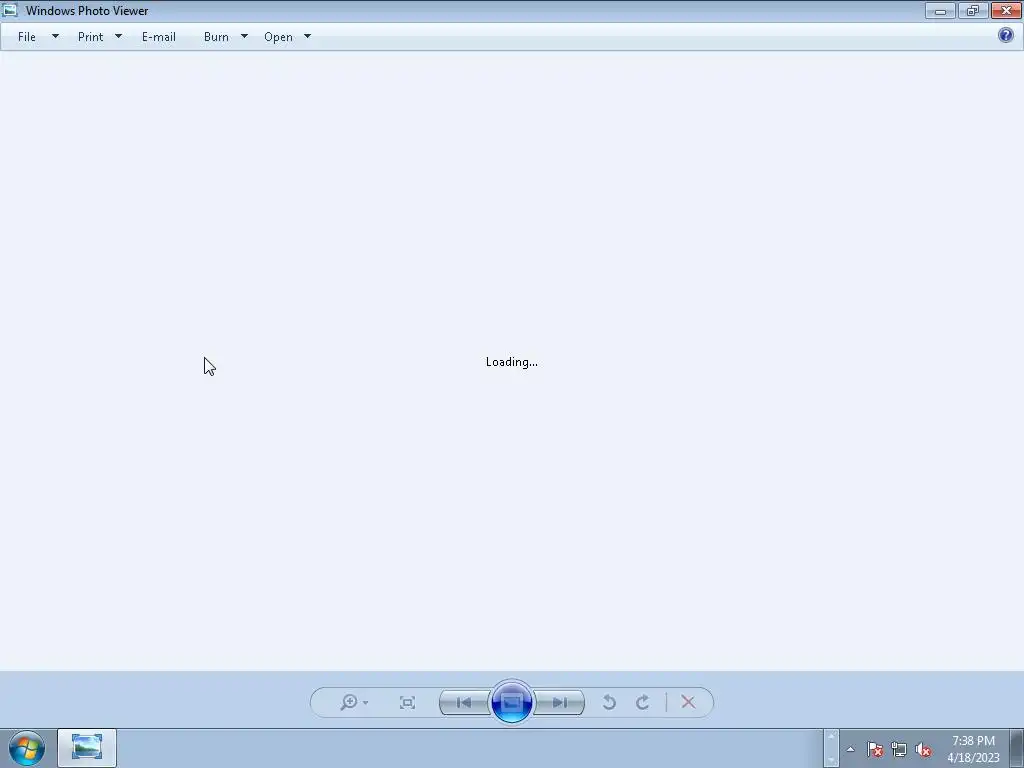The width and height of the screenshot is (1024, 768).
Task: Open the Open menu
Action: tap(278, 37)
